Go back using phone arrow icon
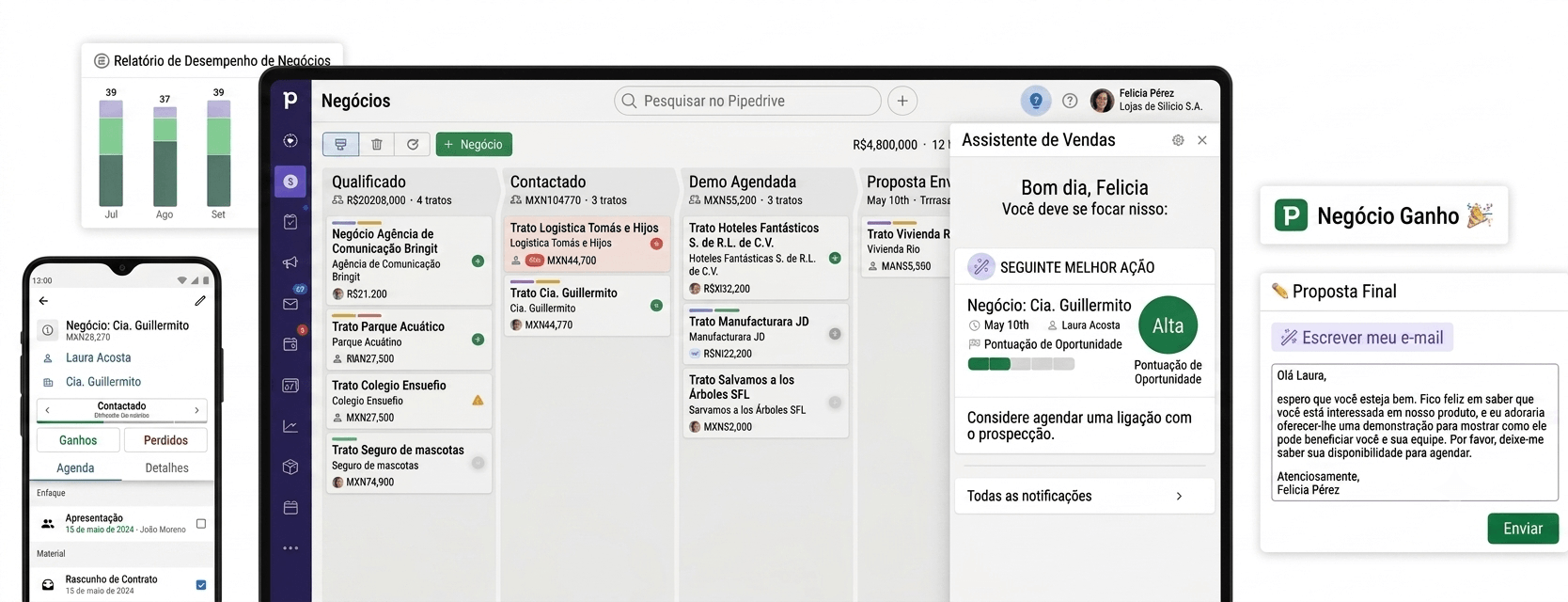Screen dimensions: 1568x602 [43, 301]
